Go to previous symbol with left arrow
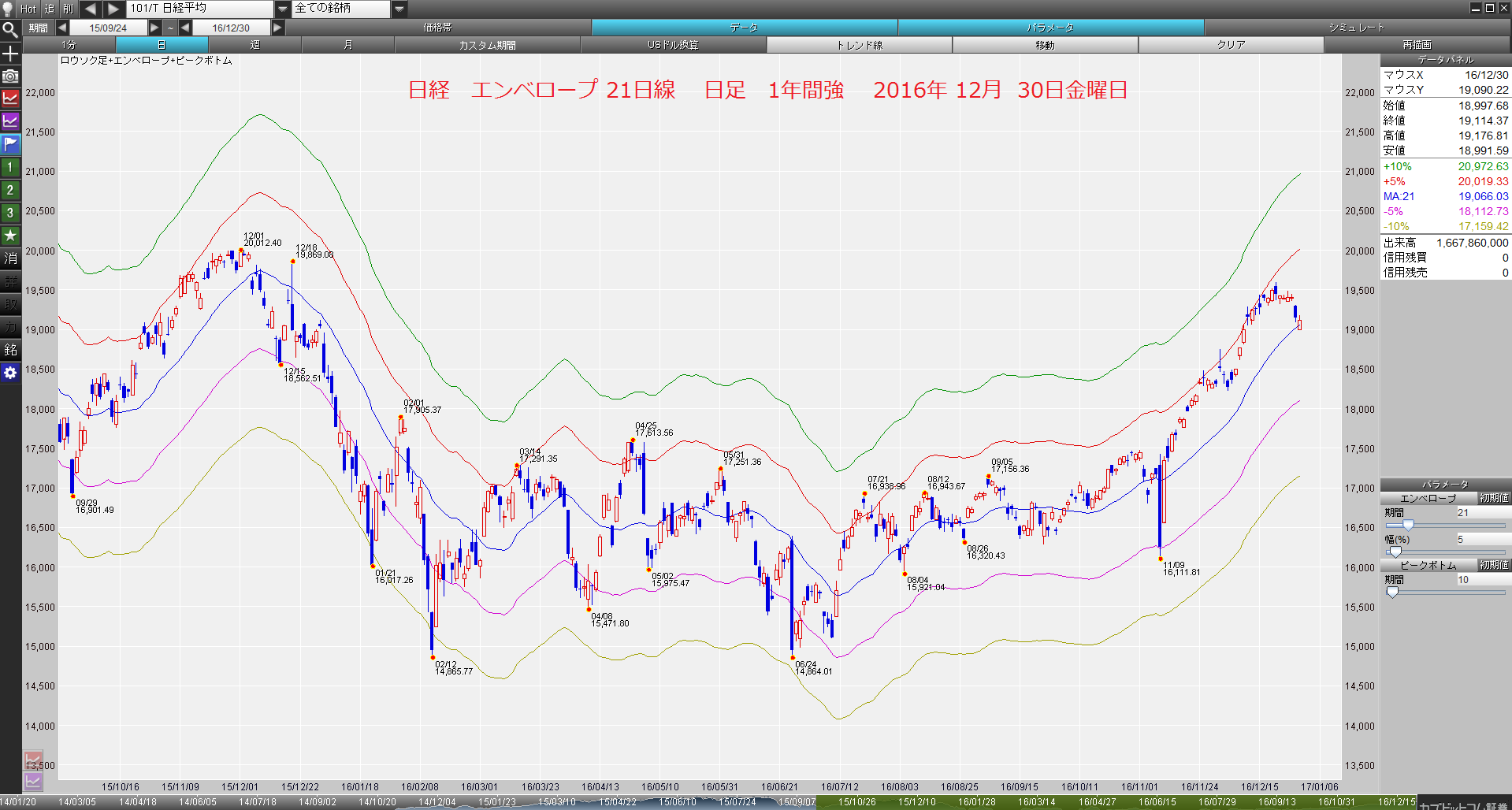1512x810 pixels. pos(90,9)
